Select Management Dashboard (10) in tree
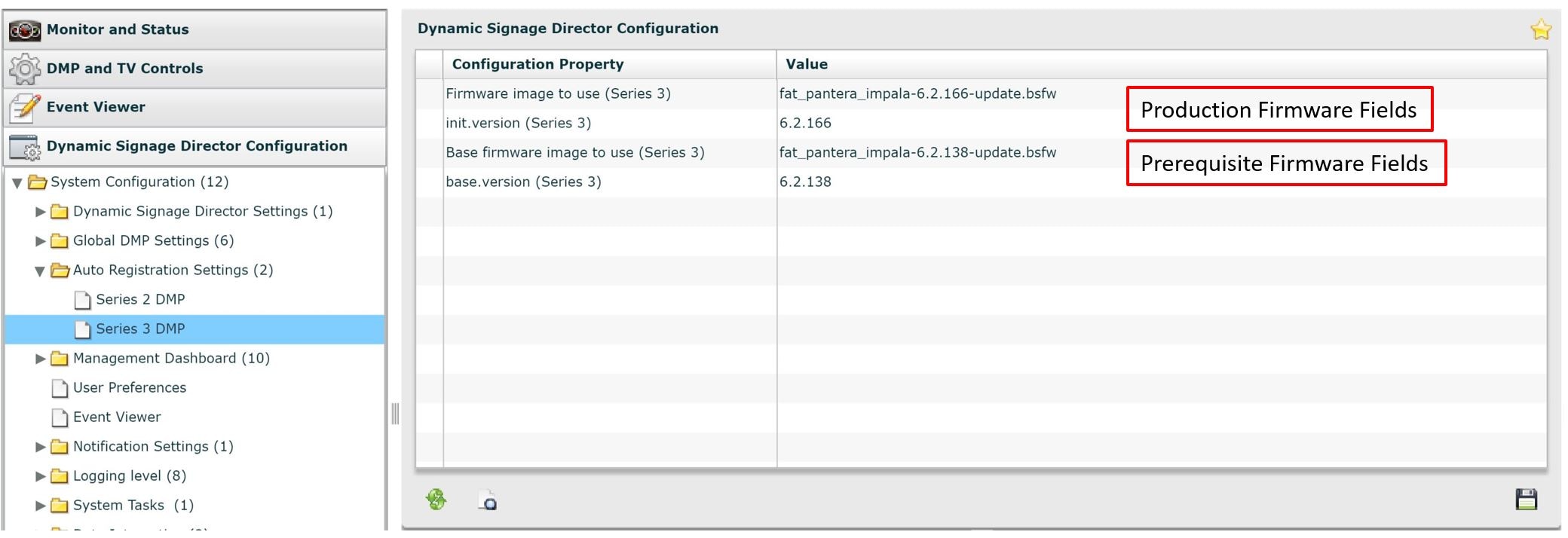Image resolution: width=1568 pixels, height=538 pixels. [x=171, y=359]
